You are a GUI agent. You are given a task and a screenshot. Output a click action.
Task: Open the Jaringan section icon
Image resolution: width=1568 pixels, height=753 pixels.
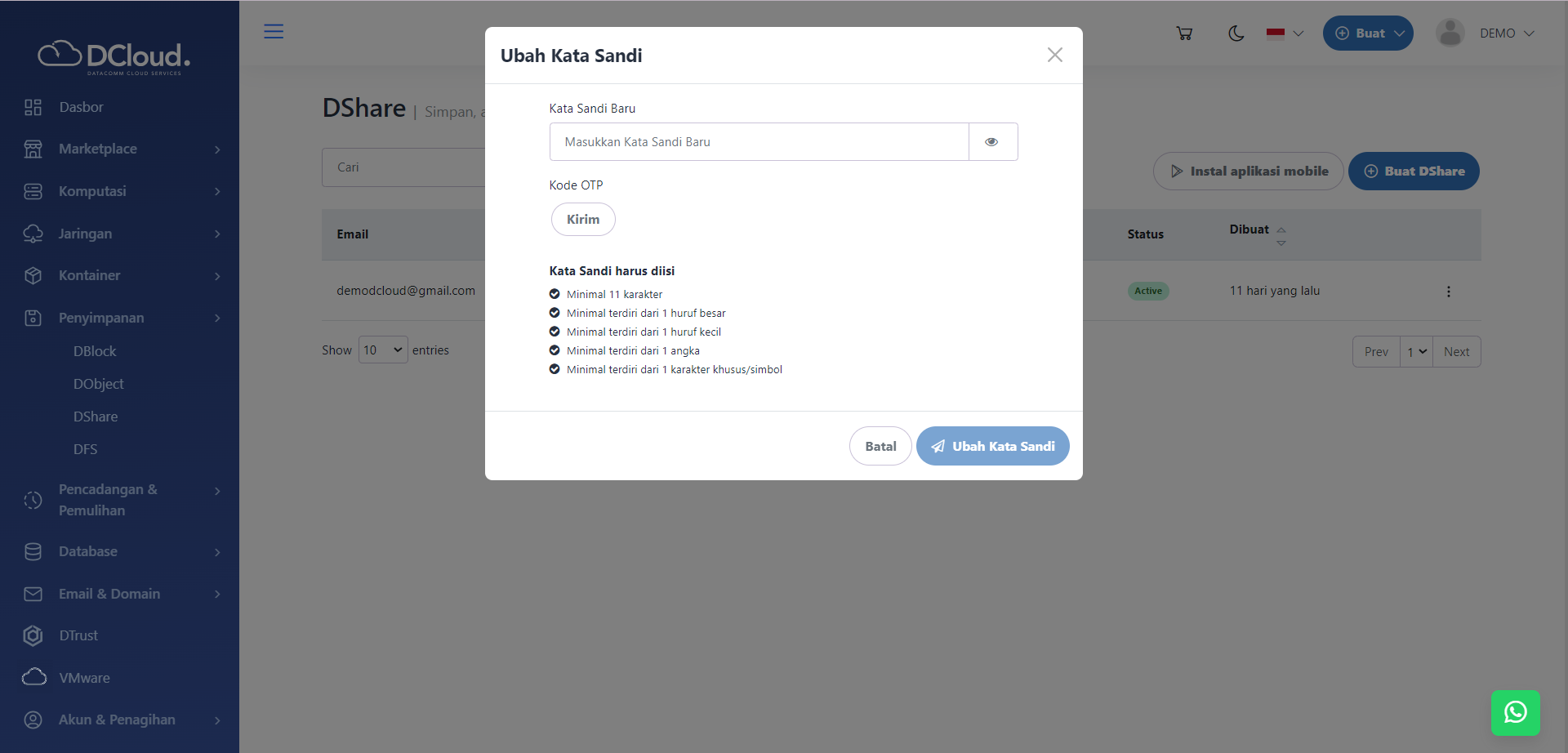pyautogui.click(x=33, y=234)
